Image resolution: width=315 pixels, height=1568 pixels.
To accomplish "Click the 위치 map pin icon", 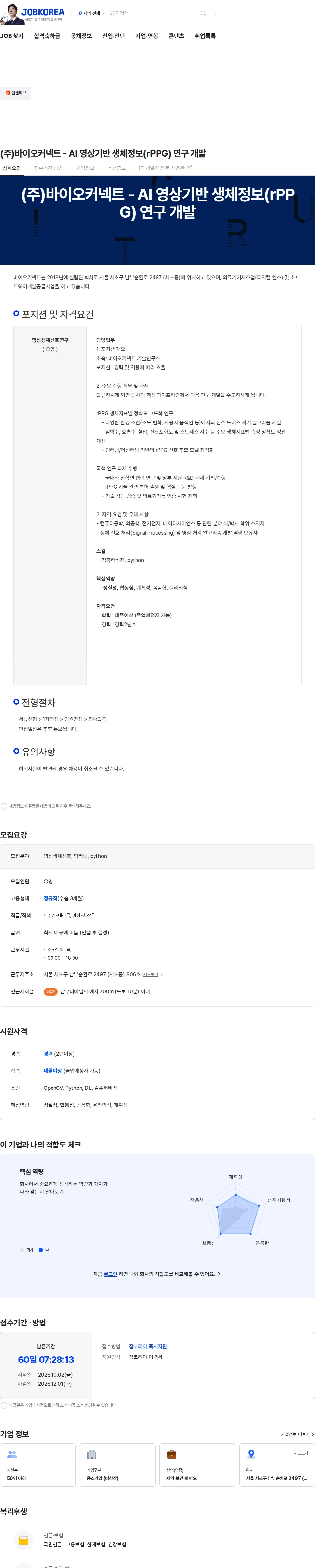I will pyautogui.click(x=251, y=1454).
